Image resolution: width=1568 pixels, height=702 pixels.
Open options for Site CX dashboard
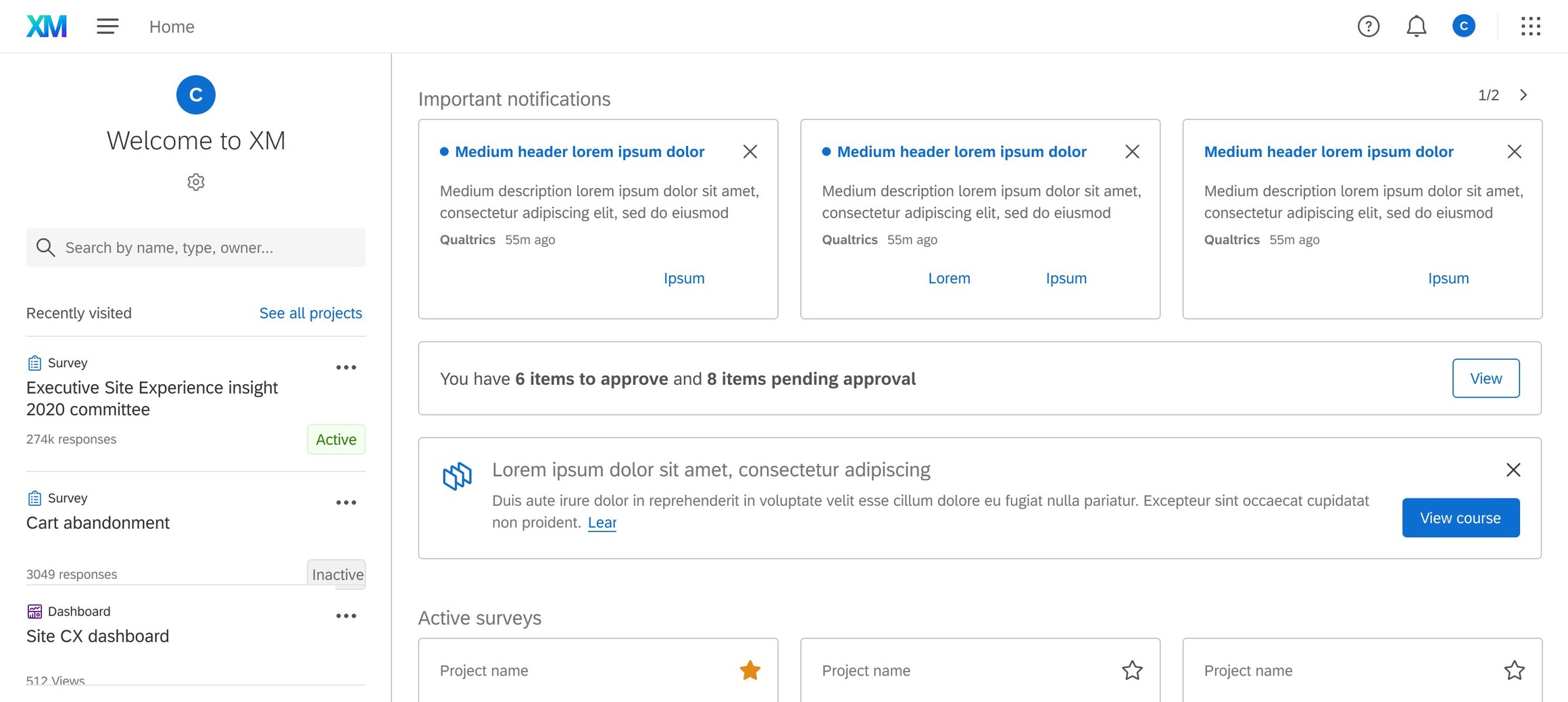click(x=346, y=616)
